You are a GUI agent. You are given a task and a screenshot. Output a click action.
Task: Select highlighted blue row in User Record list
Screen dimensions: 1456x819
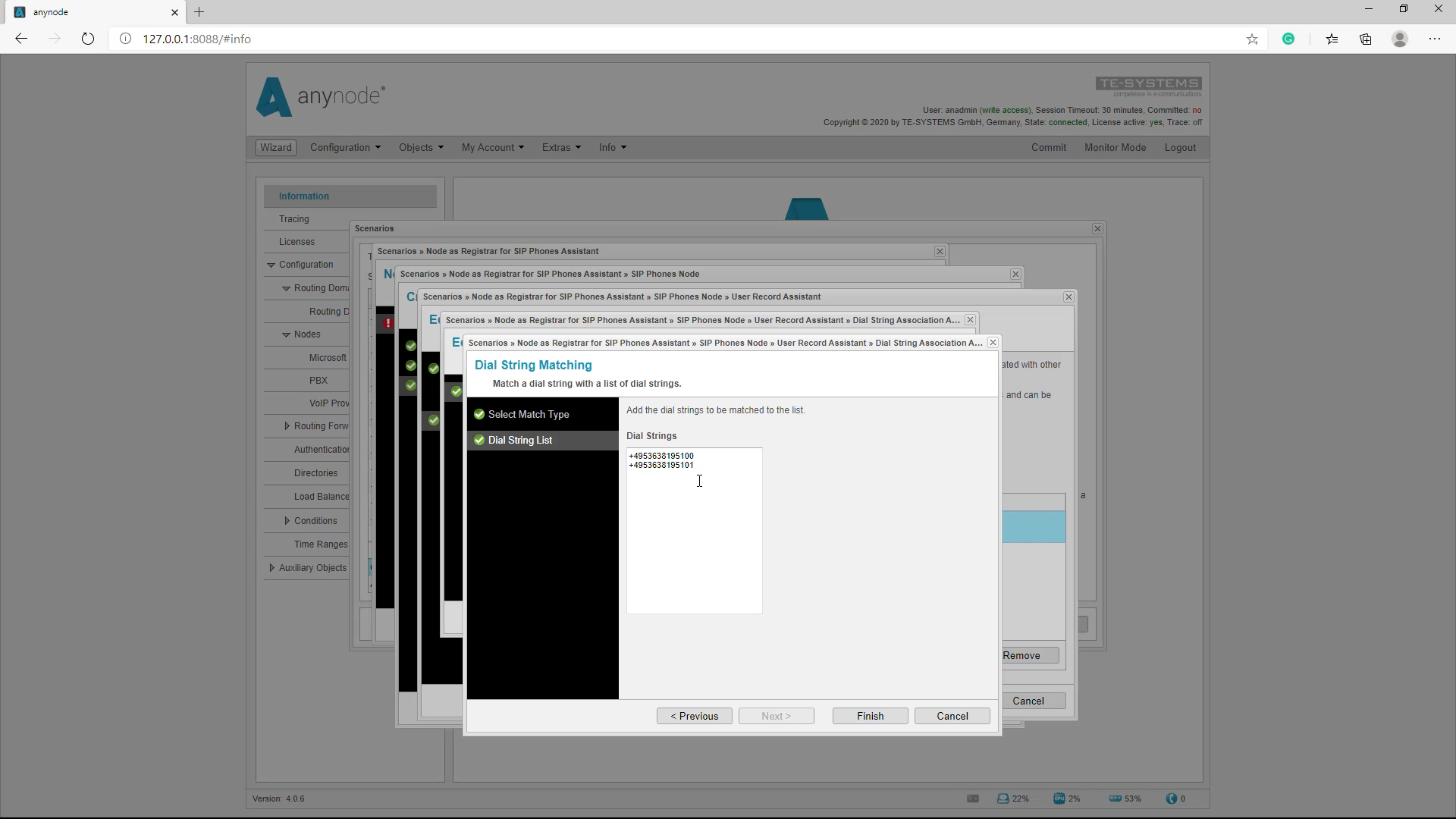(1034, 527)
